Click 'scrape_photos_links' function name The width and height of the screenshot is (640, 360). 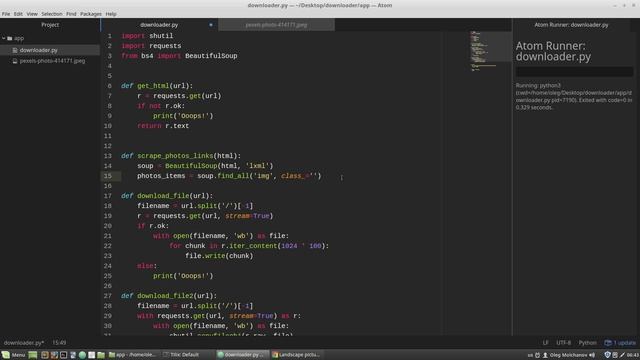pyautogui.click(x=175, y=156)
